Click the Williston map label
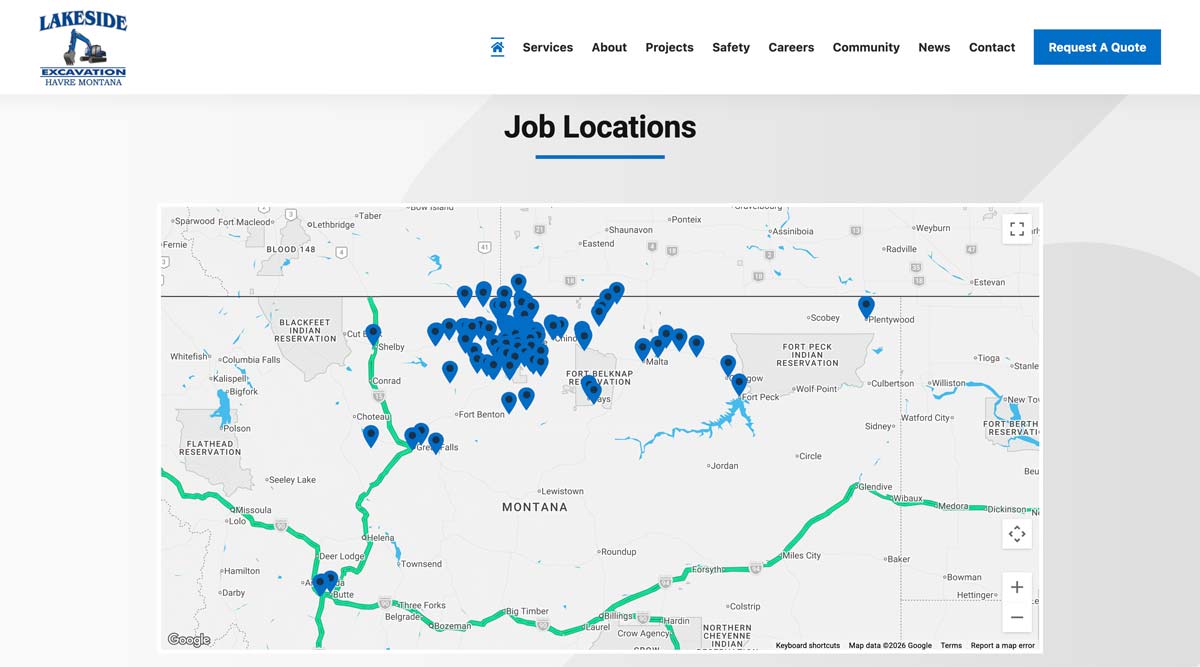The image size is (1200, 667). click(948, 383)
